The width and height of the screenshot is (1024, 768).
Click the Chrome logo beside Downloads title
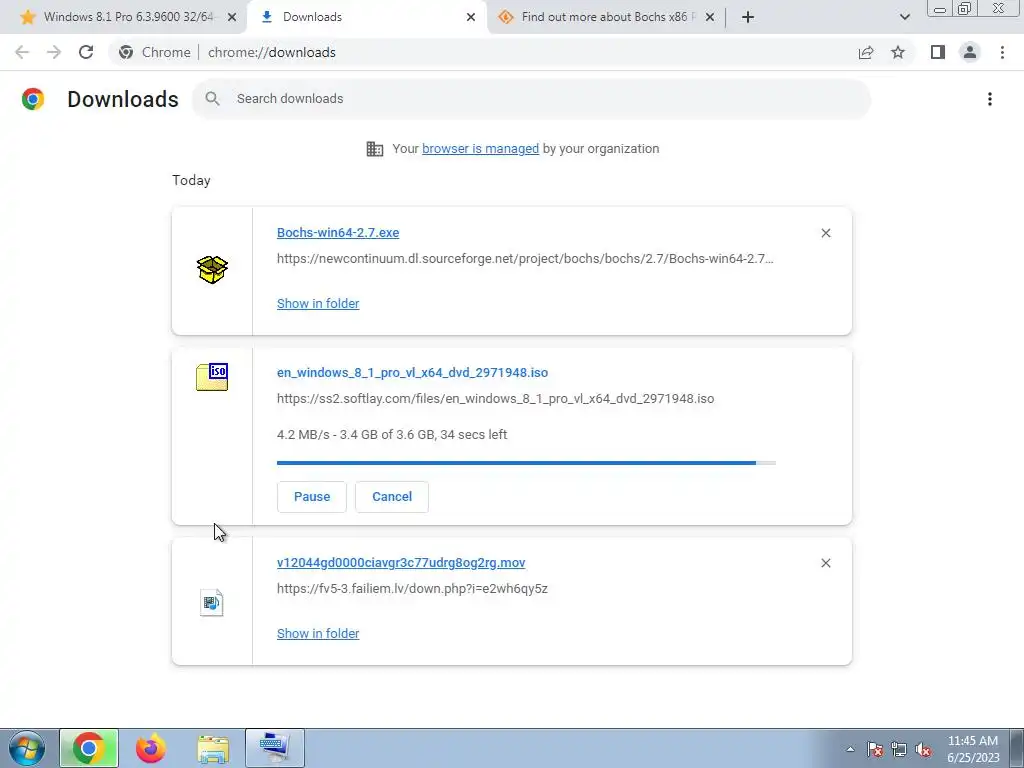click(x=33, y=99)
